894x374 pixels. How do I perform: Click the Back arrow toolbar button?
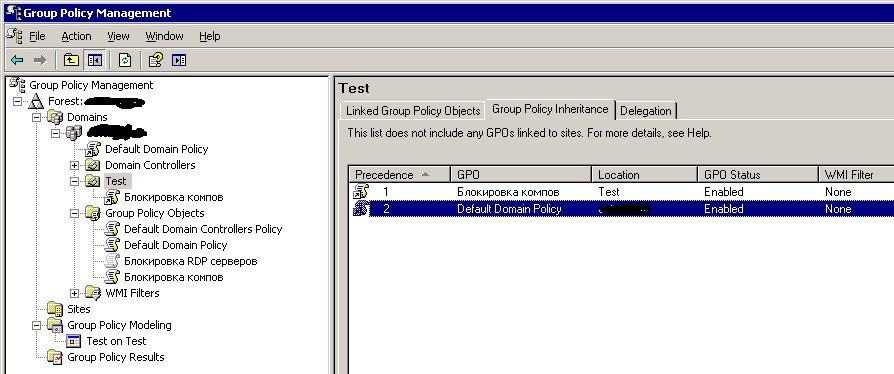coord(17,60)
